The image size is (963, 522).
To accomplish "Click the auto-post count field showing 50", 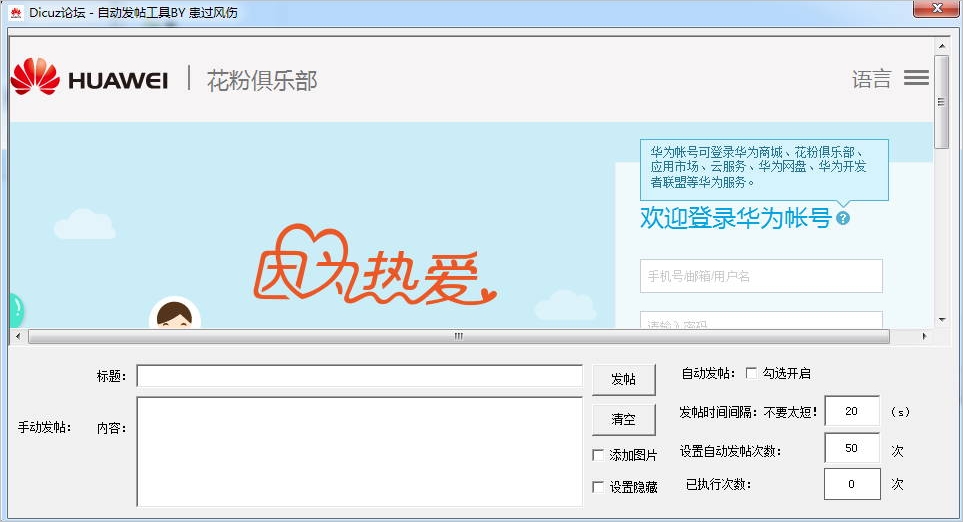I will coord(852,448).
